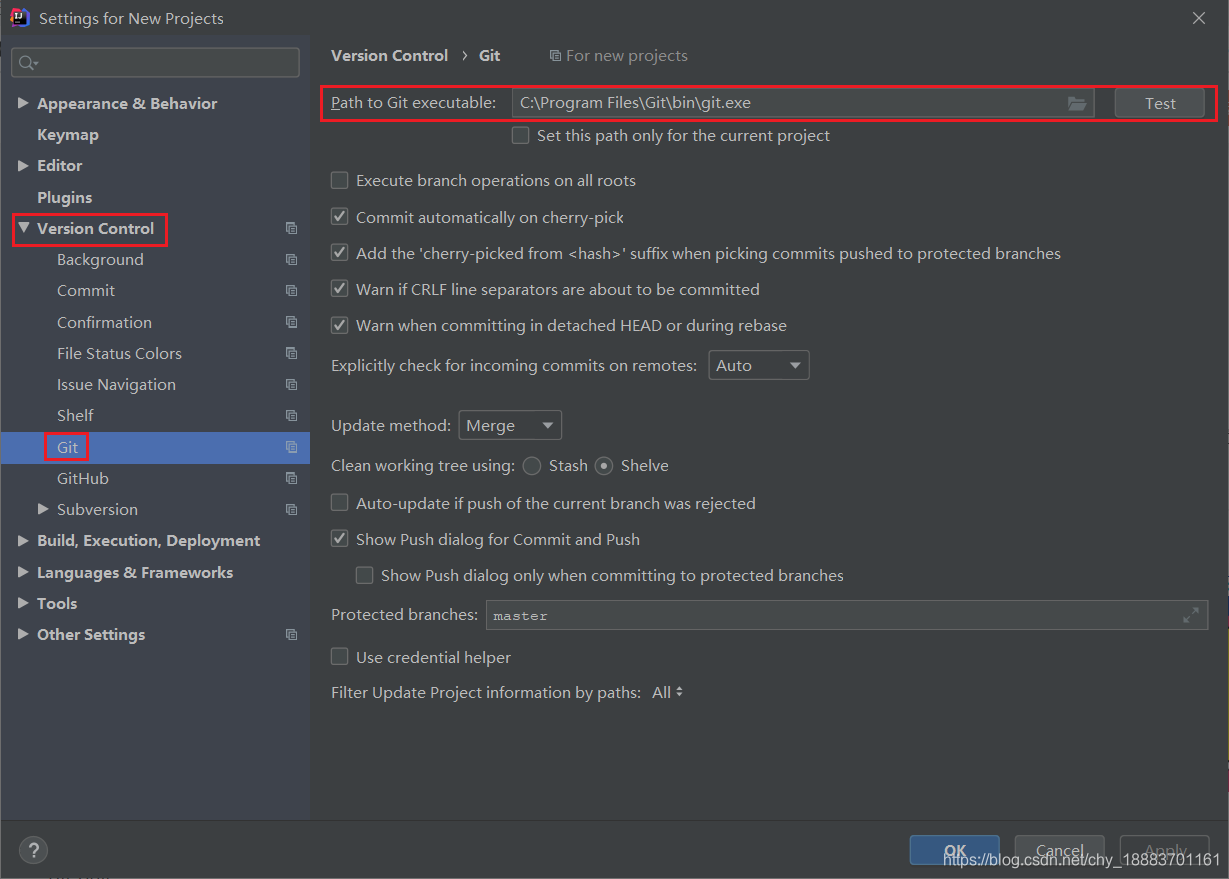The width and height of the screenshot is (1229, 879).
Task: Check Execute branch operations on all roots
Action: point(339,180)
